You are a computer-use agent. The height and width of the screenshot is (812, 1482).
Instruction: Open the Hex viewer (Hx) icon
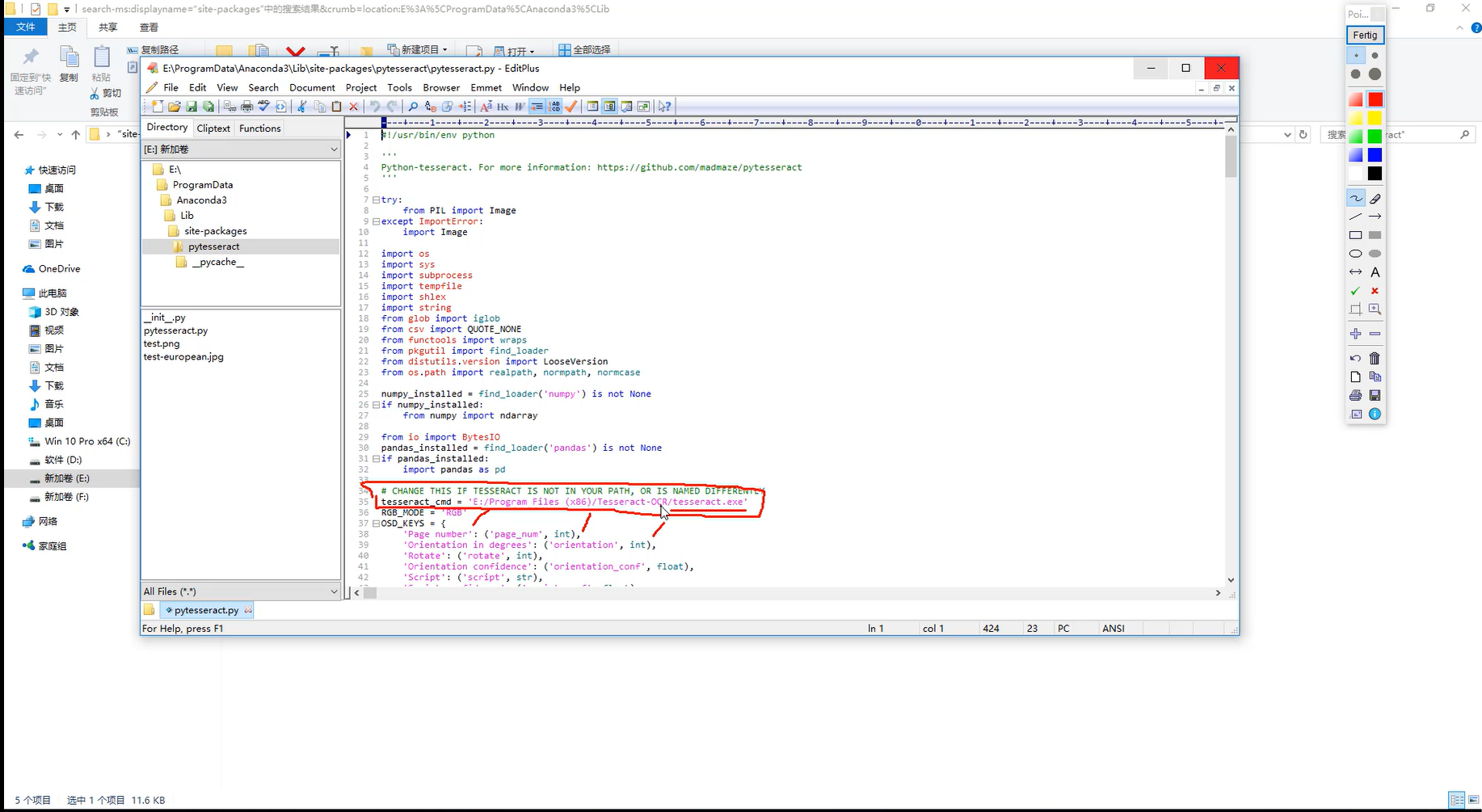pos(502,107)
